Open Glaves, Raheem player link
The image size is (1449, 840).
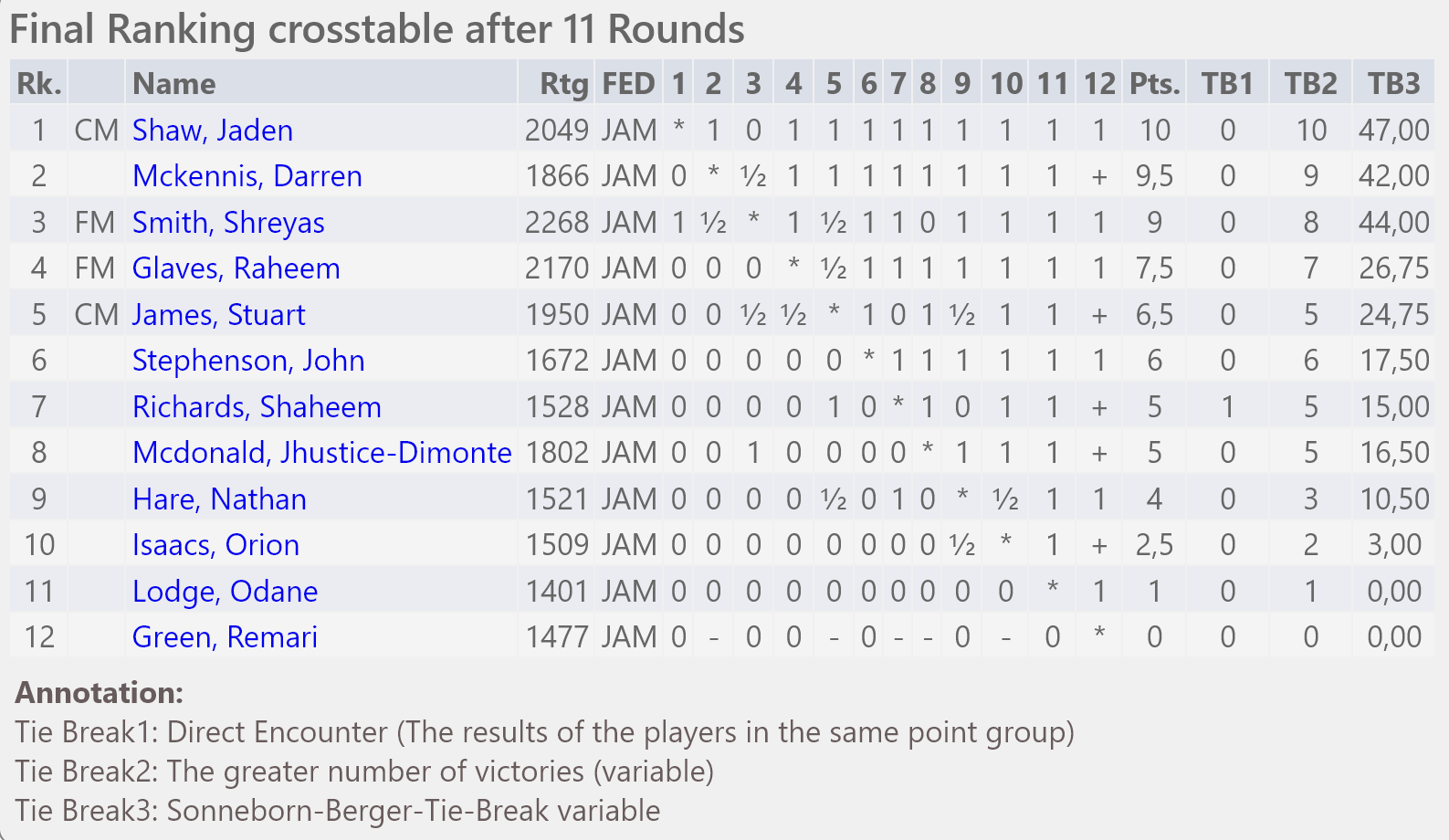click(x=236, y=268)
